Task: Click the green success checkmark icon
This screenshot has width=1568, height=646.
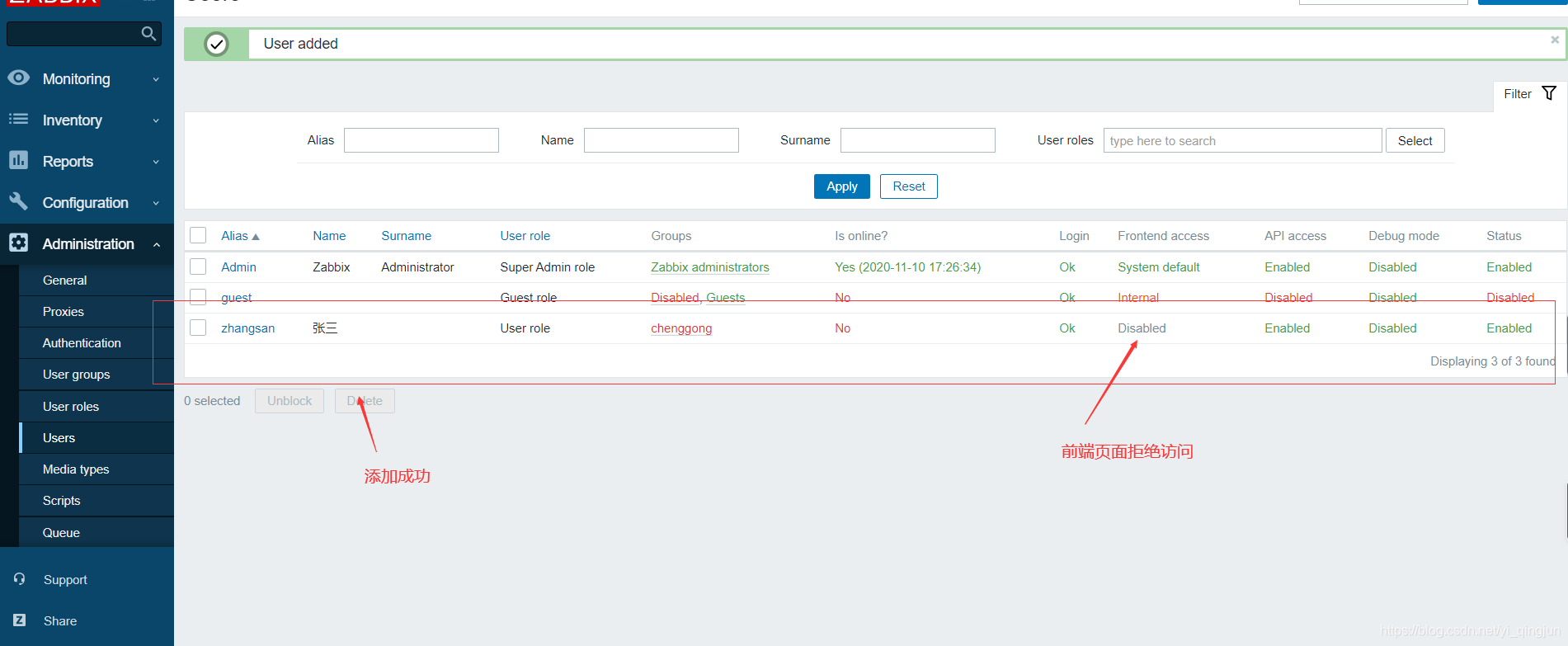Action: pyautogui.click(x=216, y=44)
